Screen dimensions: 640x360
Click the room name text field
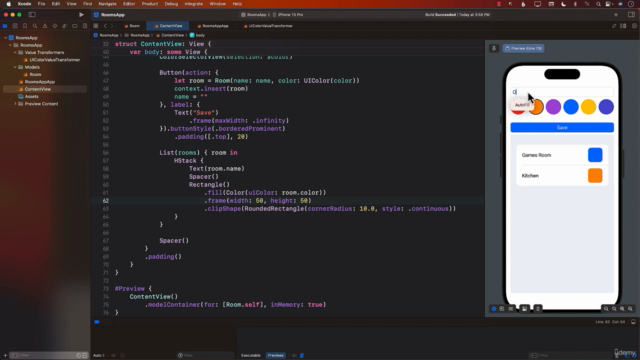pos(562,92)
